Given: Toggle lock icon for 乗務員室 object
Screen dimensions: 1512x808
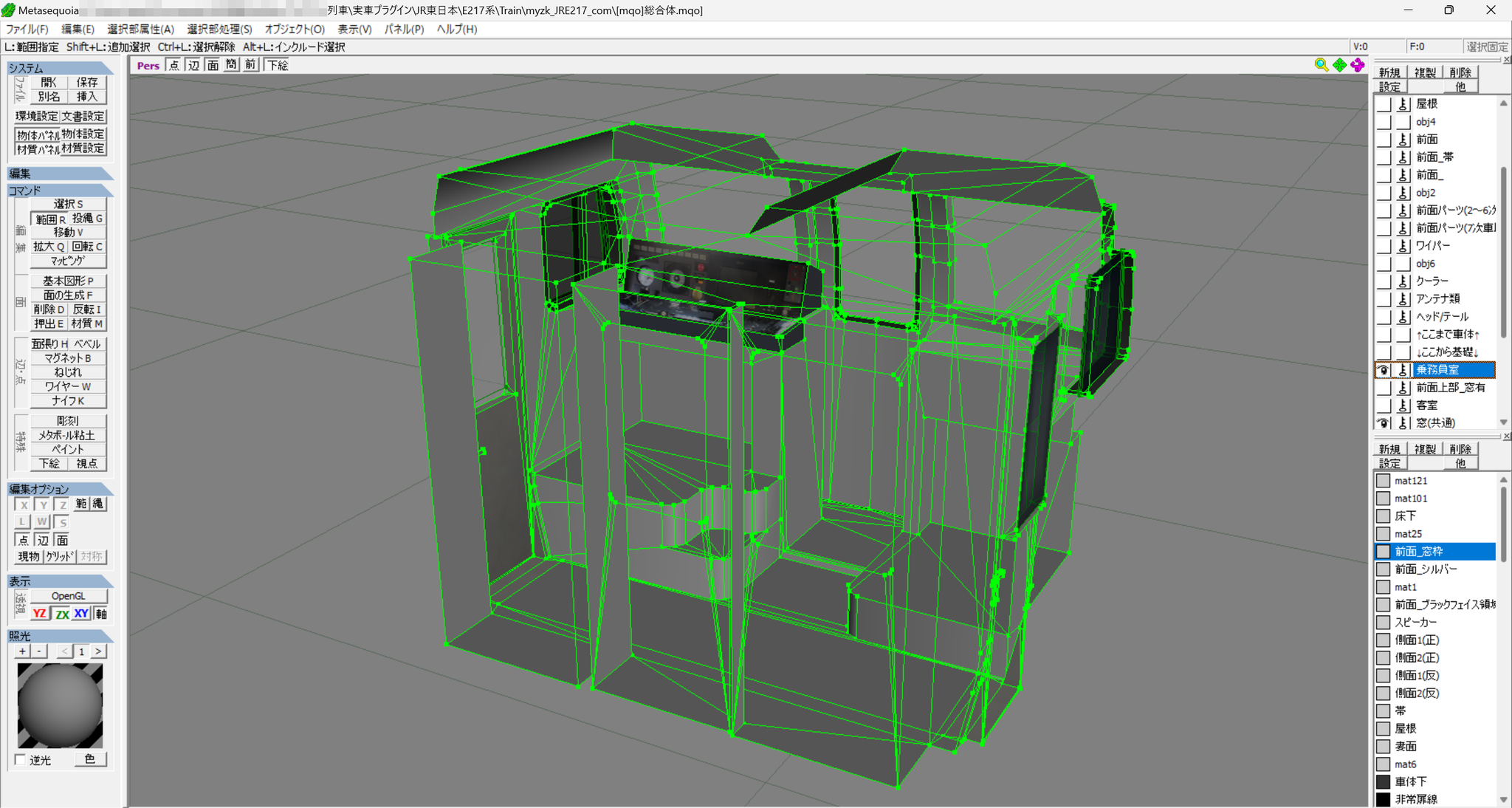Looking at the screenshot, I should (1403, 370).
